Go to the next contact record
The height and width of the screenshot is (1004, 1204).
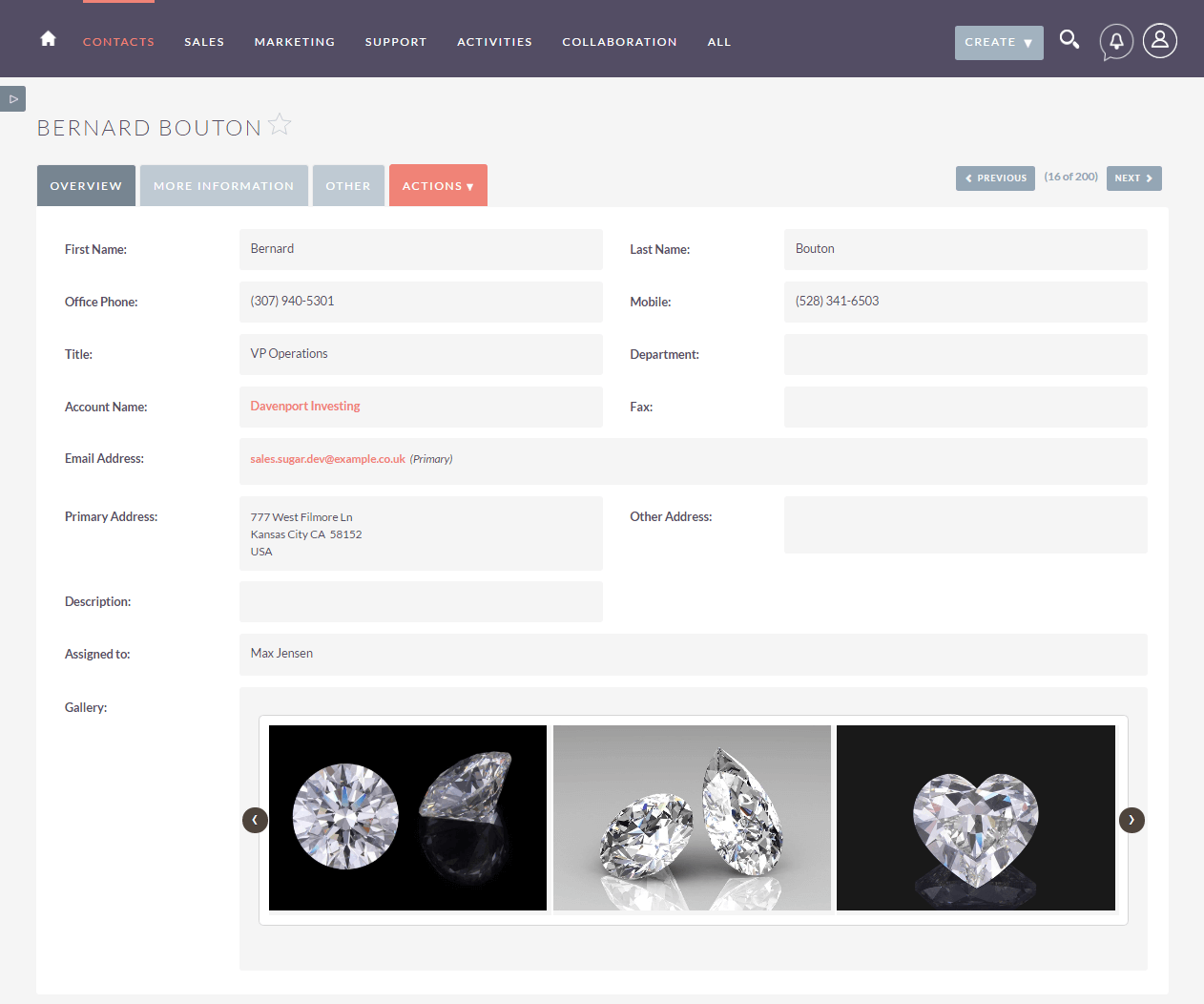[1133, 178]
